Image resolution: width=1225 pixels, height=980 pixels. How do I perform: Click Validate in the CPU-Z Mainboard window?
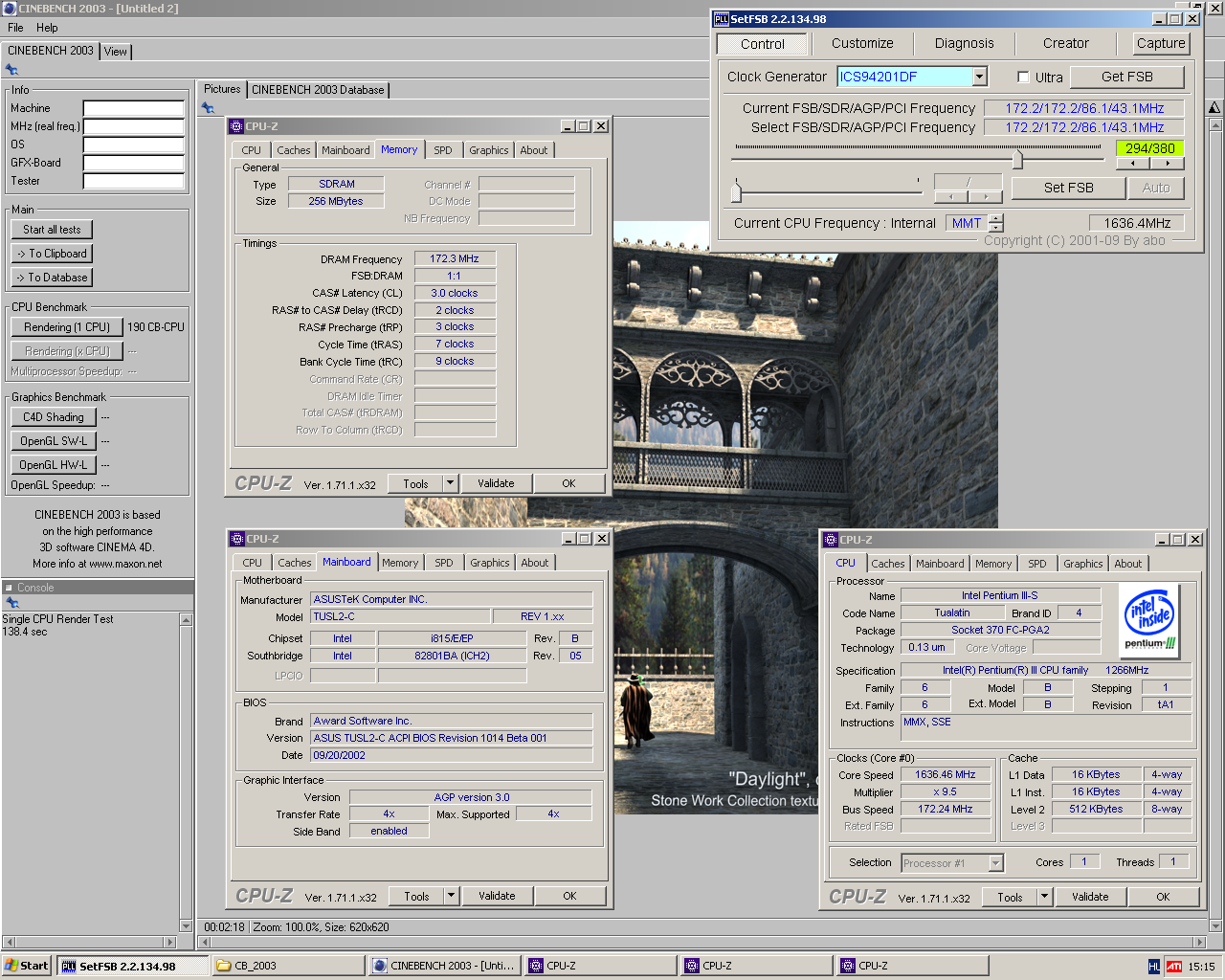pyautogui.click(x=497, y=896)
